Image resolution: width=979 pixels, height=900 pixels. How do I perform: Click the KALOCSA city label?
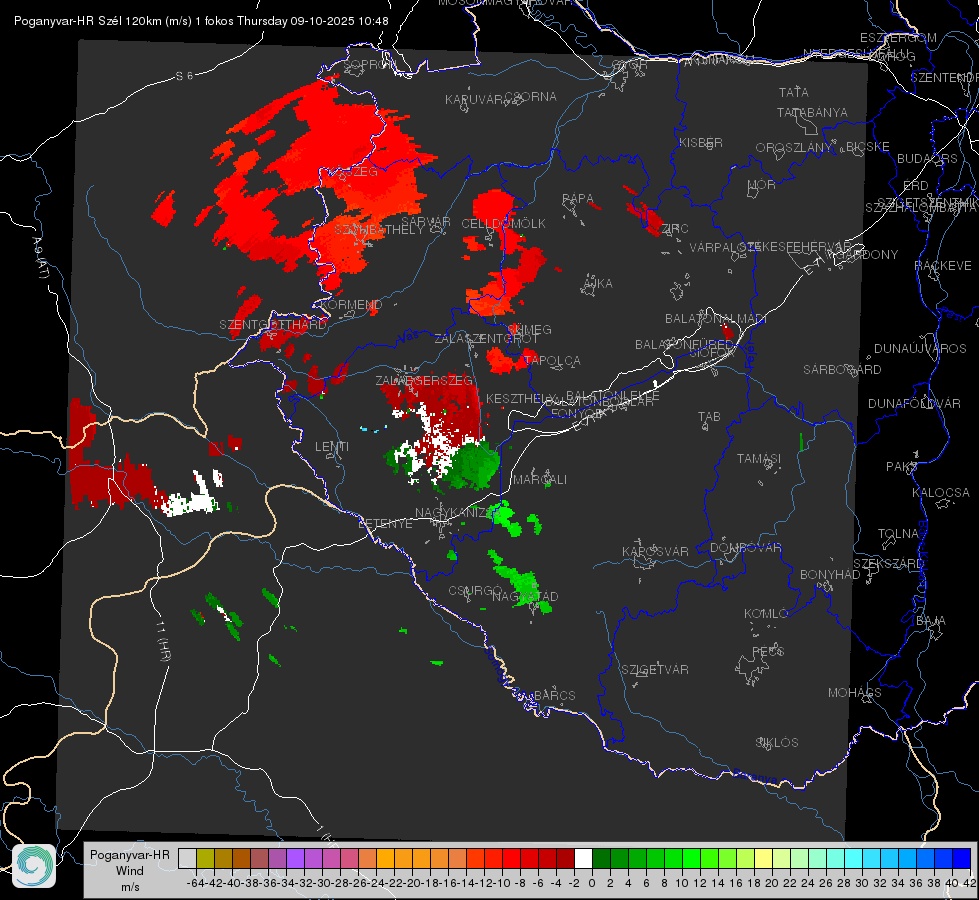click(941, 493)
